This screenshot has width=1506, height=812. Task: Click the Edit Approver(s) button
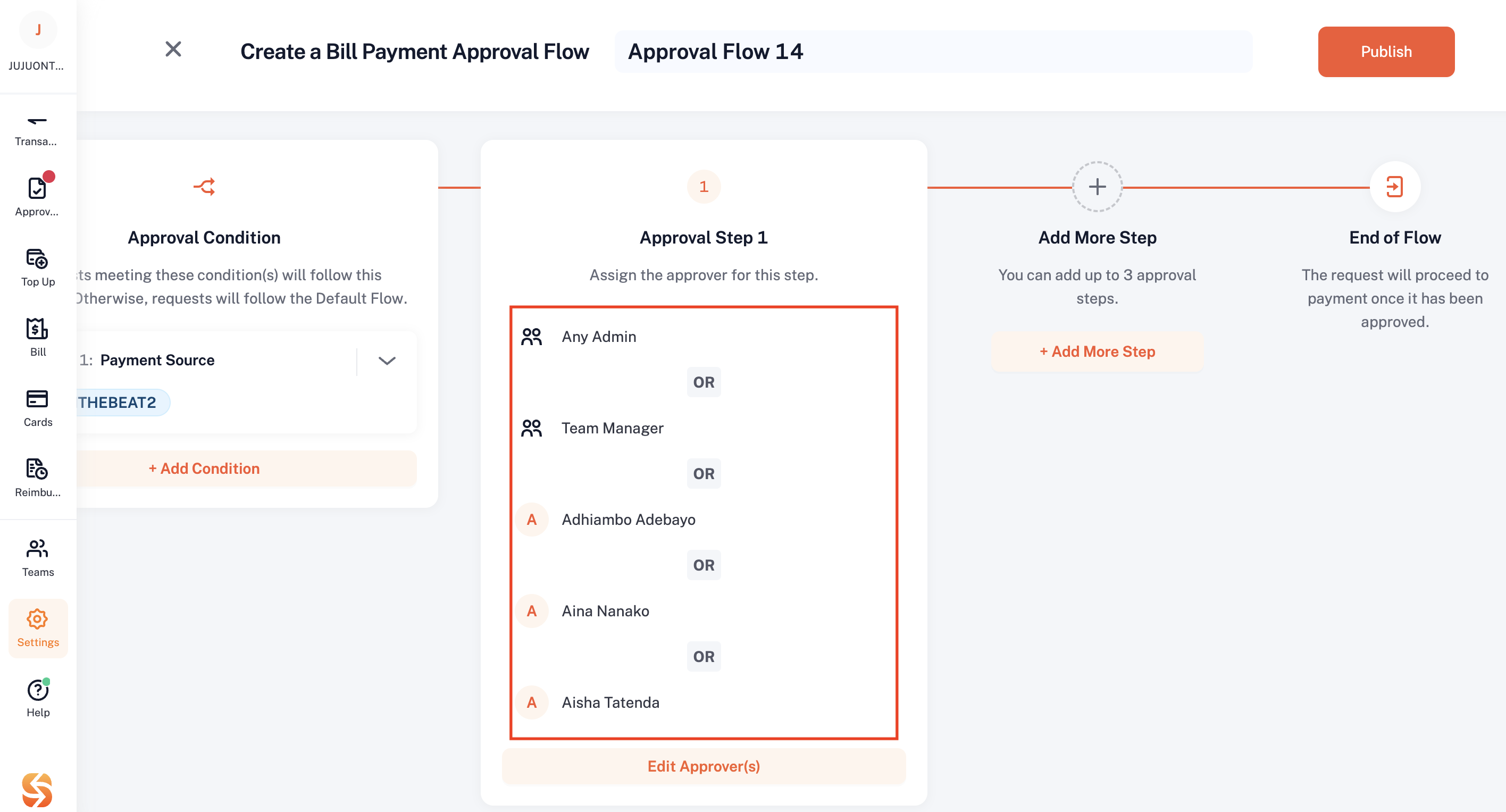704,766
